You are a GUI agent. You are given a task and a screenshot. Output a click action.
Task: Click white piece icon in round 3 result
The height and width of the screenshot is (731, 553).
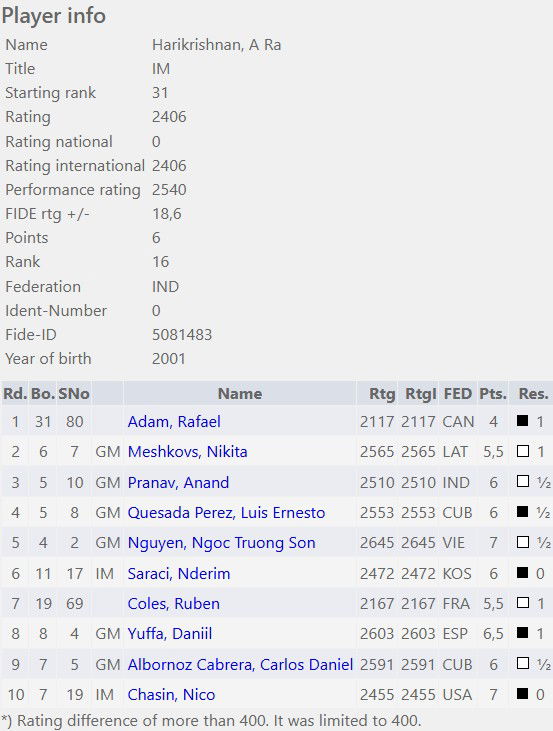pos(523,481)
